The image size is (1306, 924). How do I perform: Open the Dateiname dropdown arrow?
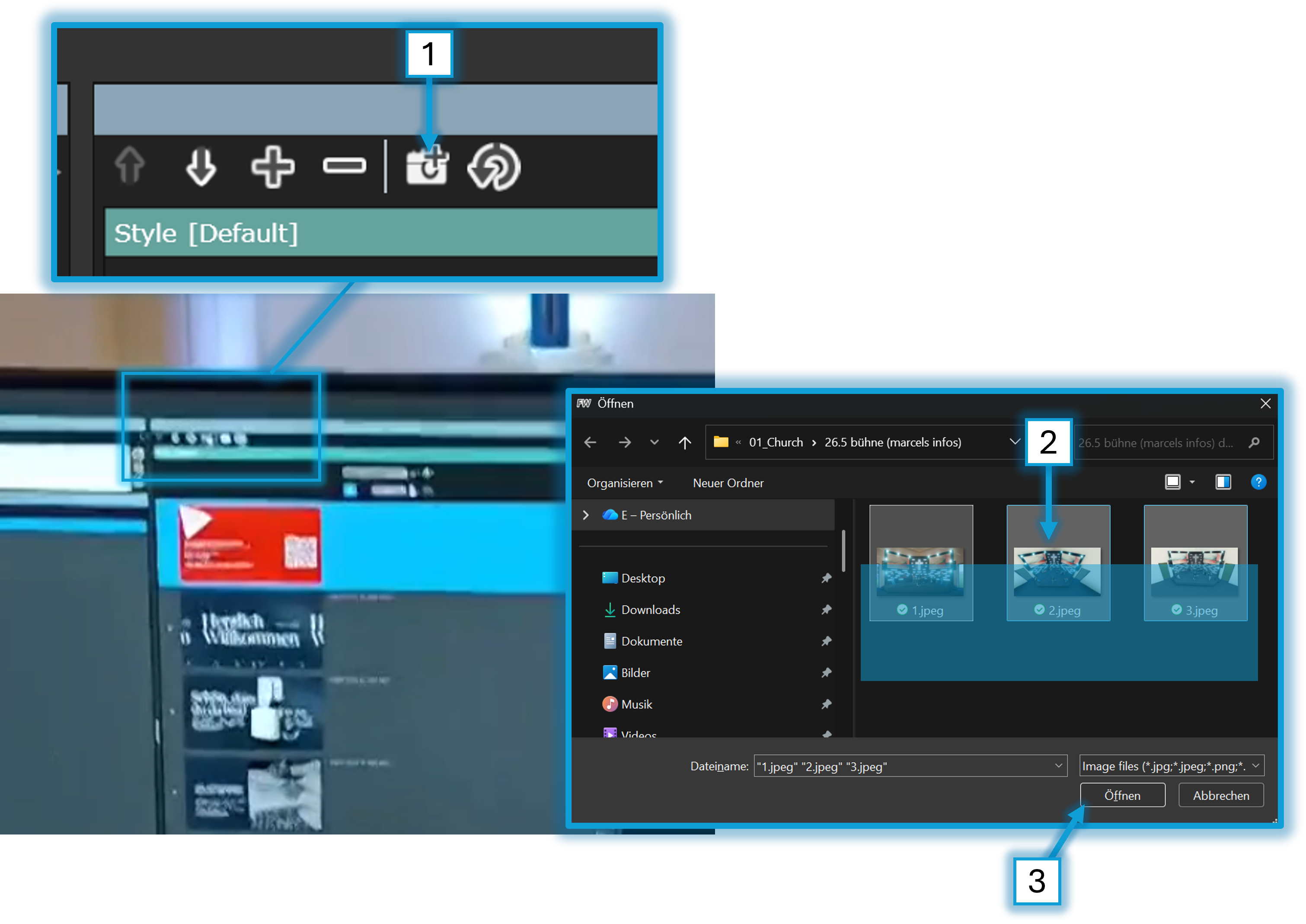(1058, 766)
